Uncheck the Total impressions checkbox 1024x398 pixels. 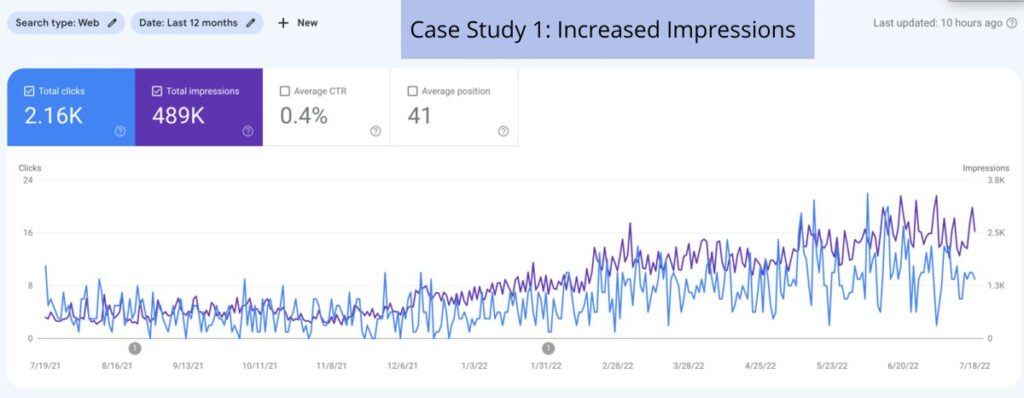(157, 91)
